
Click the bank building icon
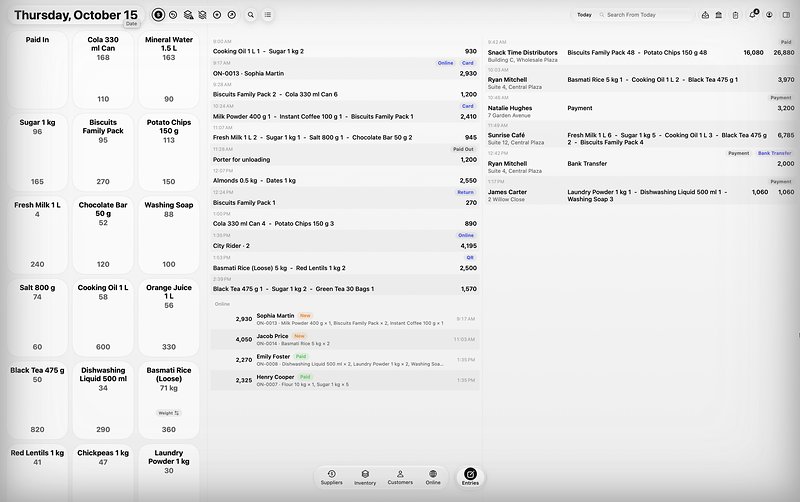[x=718, y=15]
